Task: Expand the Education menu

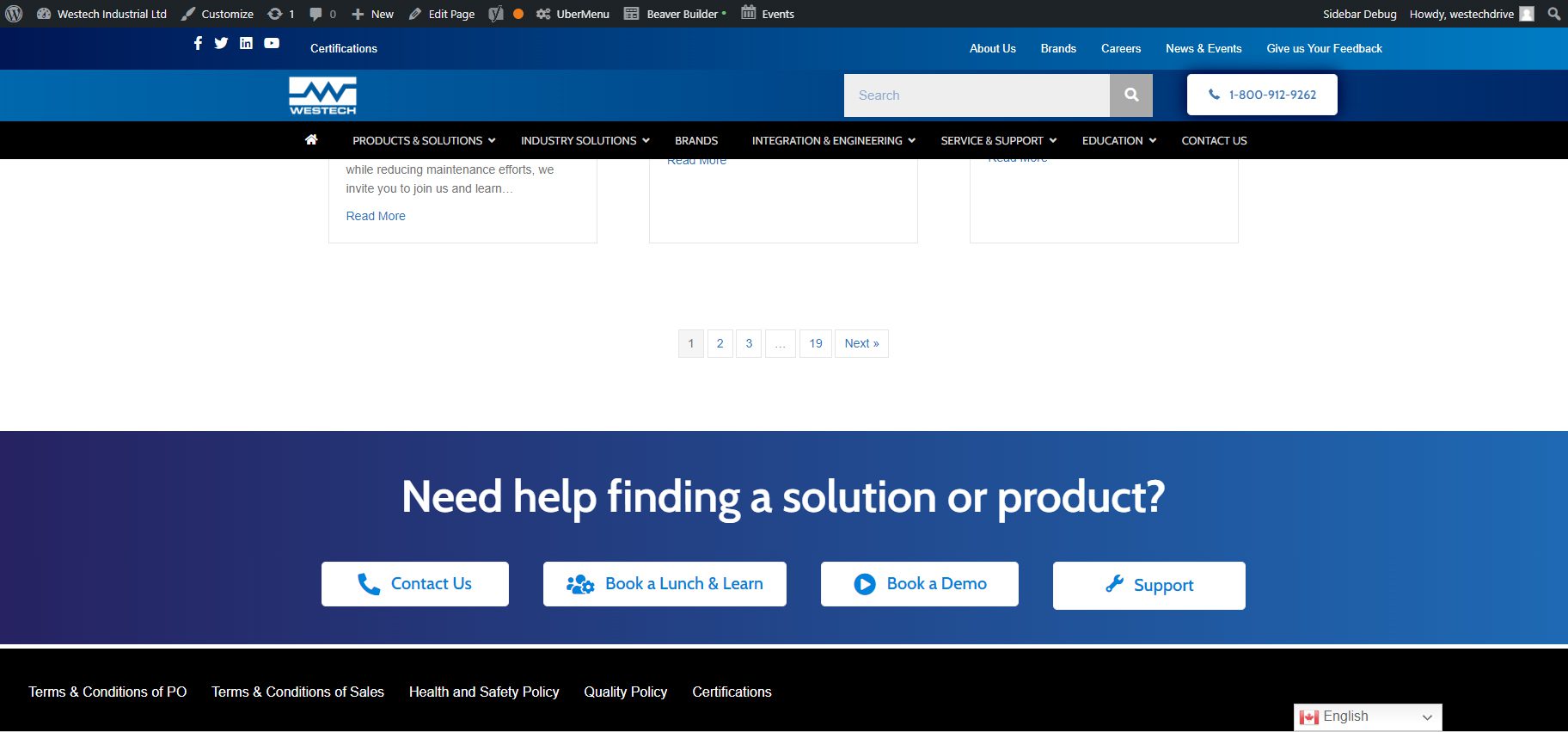Action: [x=1118, y=140]
